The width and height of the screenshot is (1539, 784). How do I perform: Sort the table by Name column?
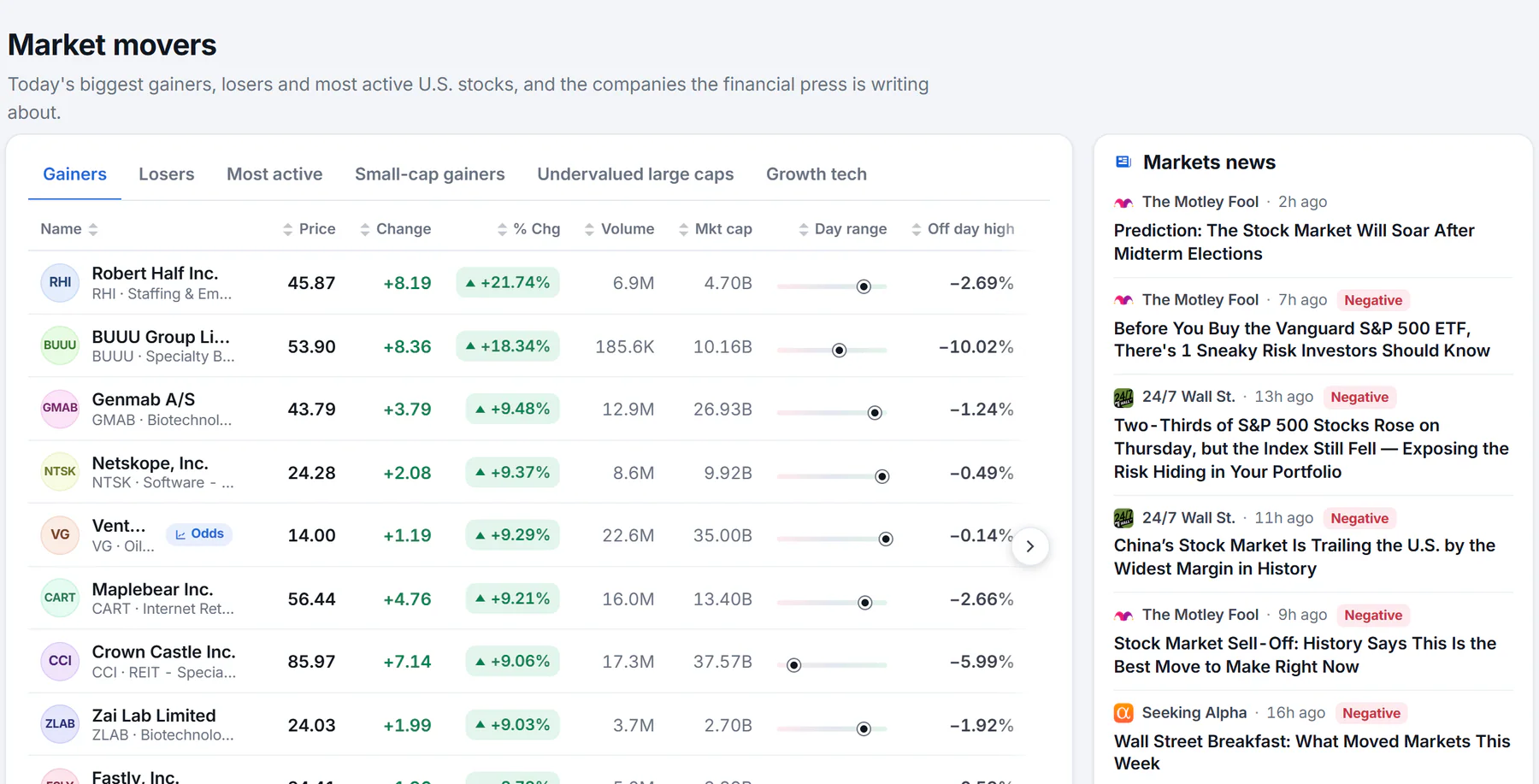(x=69, y=229)
